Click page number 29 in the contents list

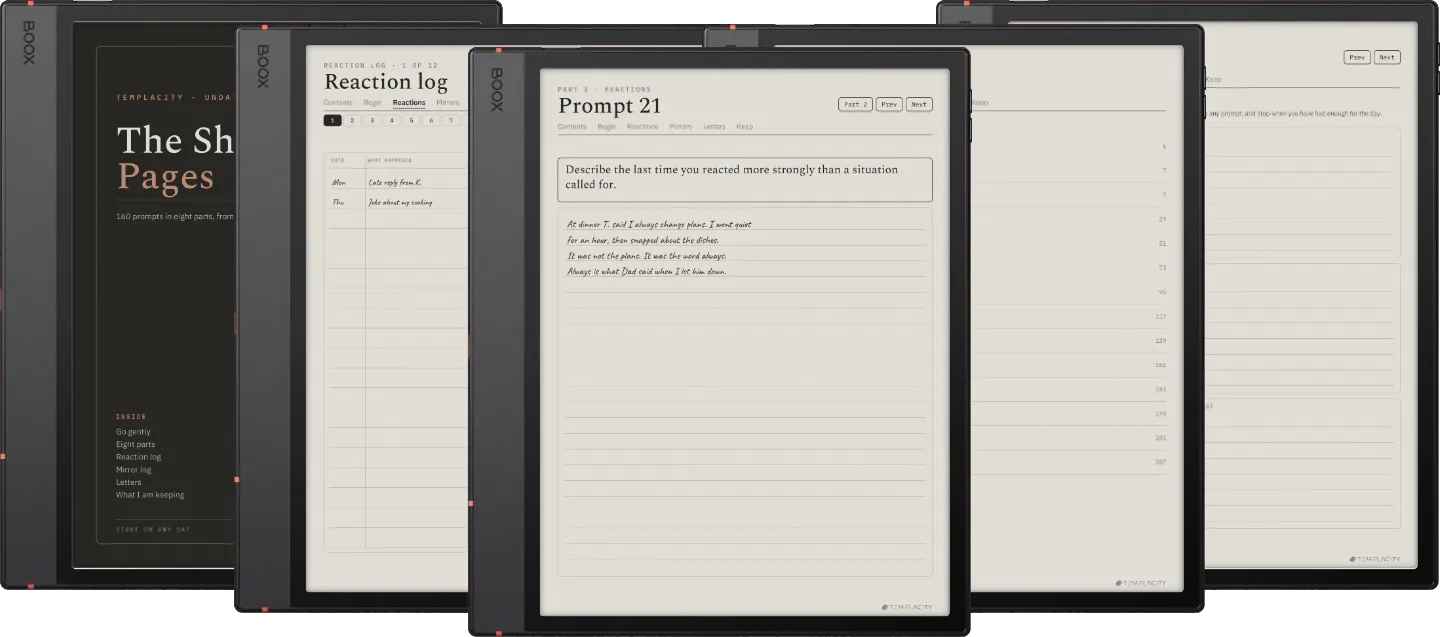pos(1162,219)
